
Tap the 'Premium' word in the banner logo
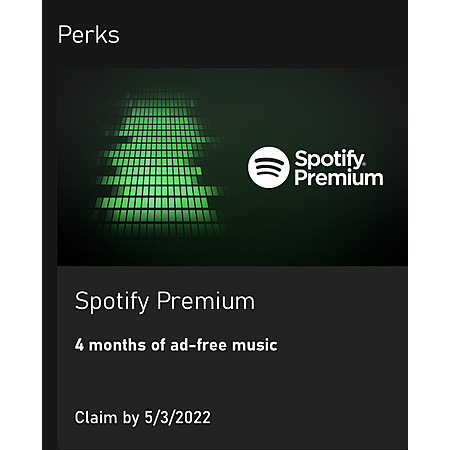(x=339, y=177)
